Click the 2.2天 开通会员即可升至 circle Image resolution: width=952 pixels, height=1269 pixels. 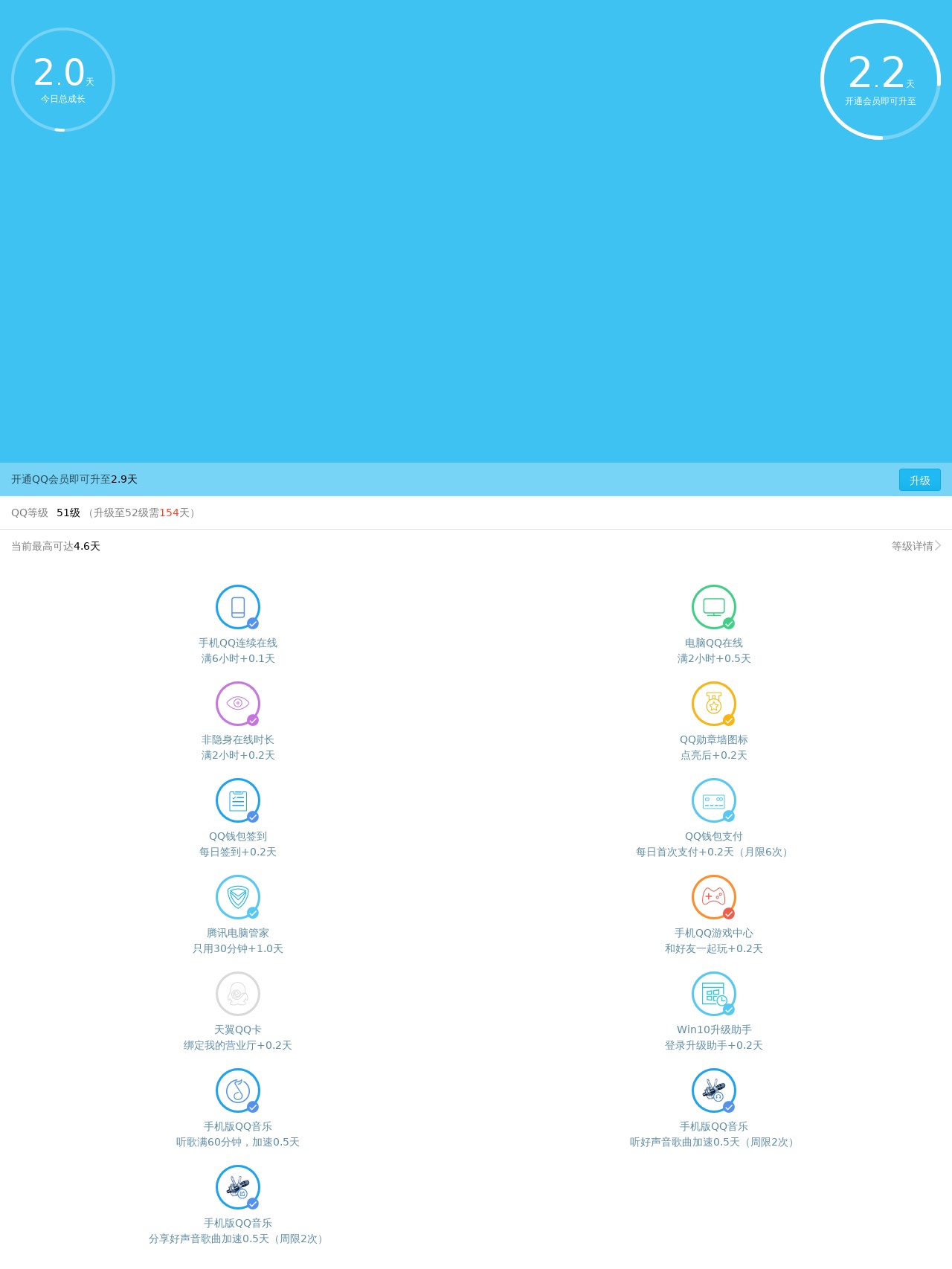[x=881, y=80]
